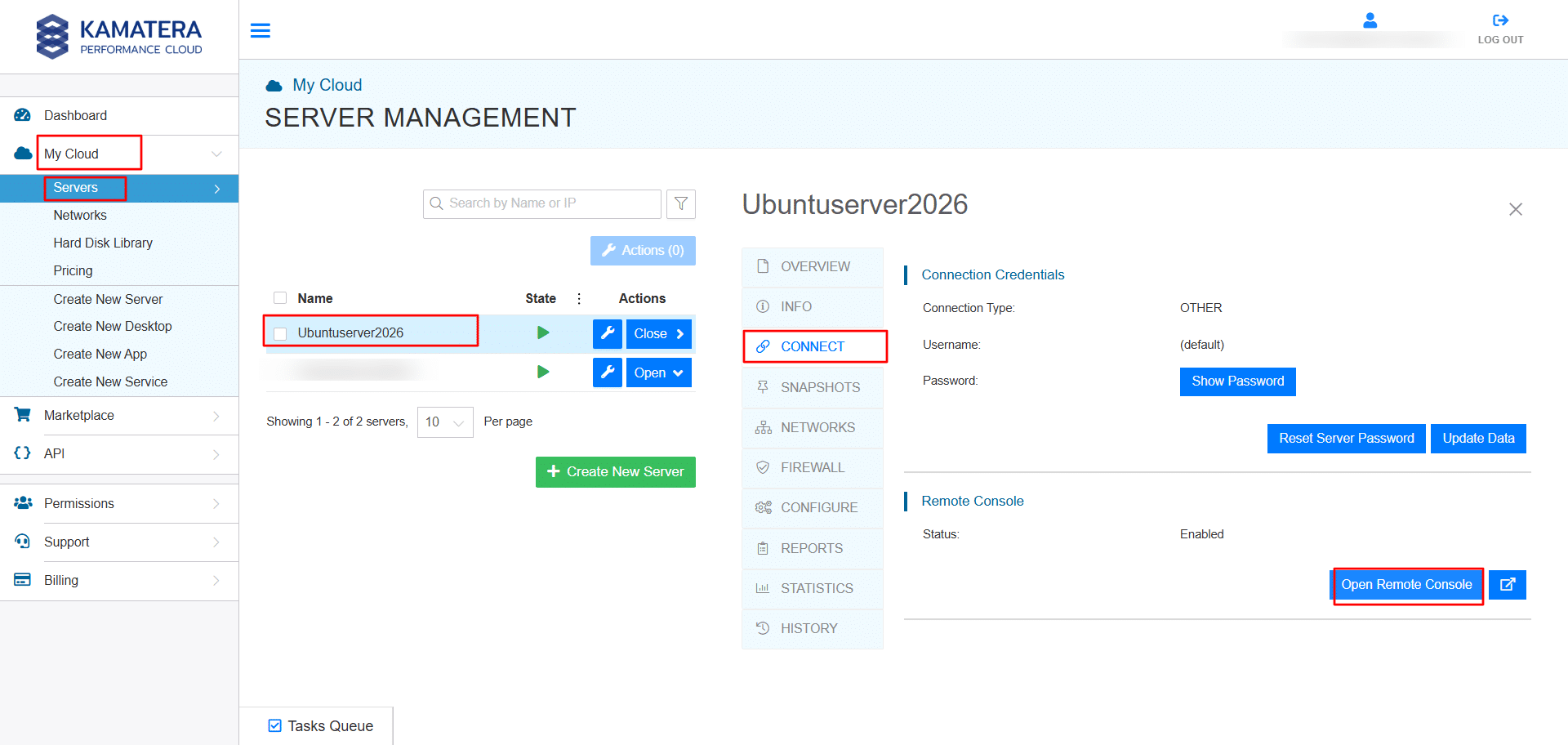Click the green Create New Server button
The width and height of the screenshot is (1568, 745).
click(616, 472)
